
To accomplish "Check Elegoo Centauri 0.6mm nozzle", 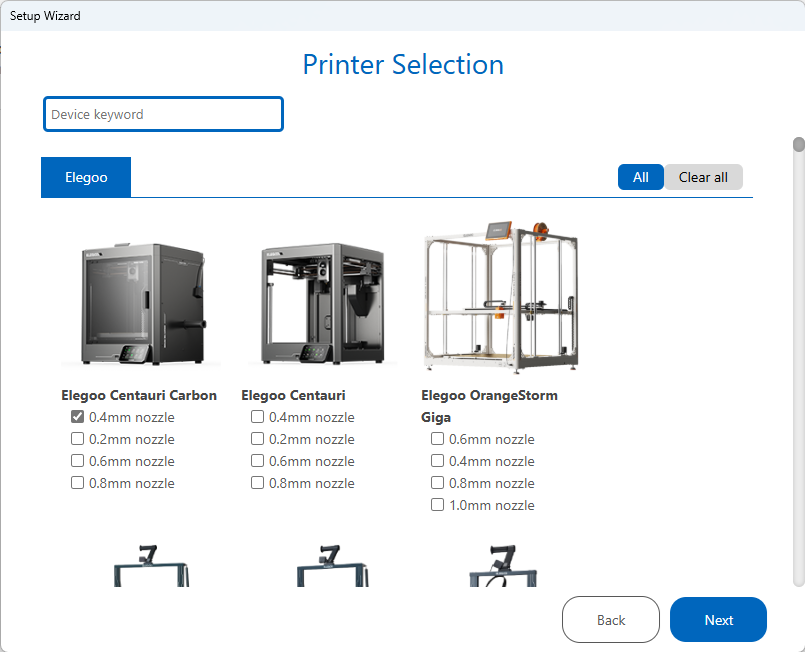I will [x=257, y=461].
